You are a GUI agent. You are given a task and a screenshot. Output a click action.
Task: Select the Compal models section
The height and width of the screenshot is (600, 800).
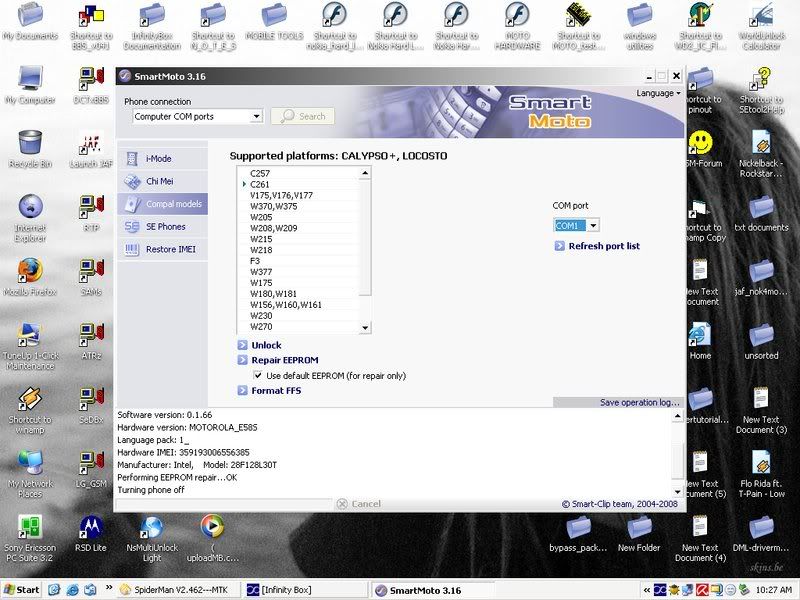tap(163, 204)
